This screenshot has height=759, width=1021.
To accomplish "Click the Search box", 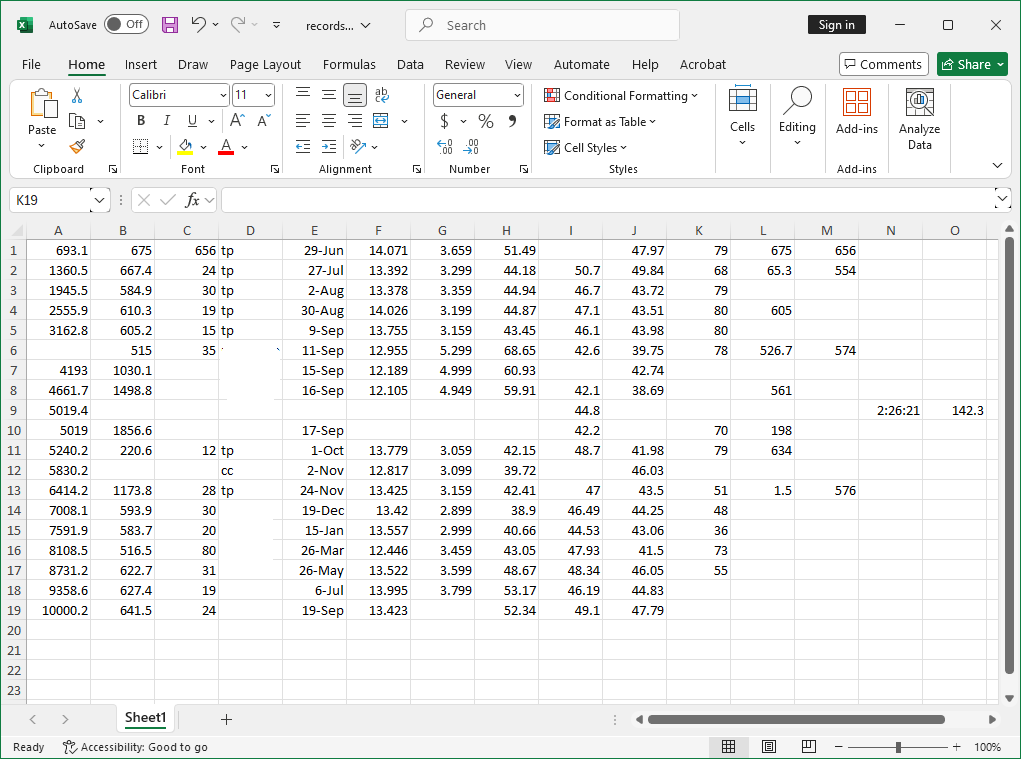I will pyautogui.click(x=542, y=25).
